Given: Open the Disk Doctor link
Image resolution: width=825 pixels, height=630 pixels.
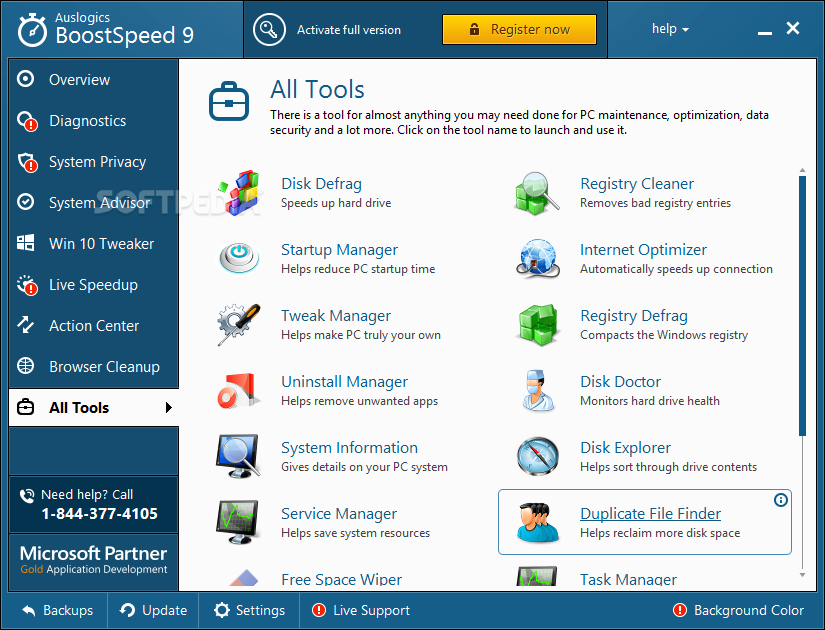Looking at the screenshot, I should pyautogui.click(x=620, y=382).
